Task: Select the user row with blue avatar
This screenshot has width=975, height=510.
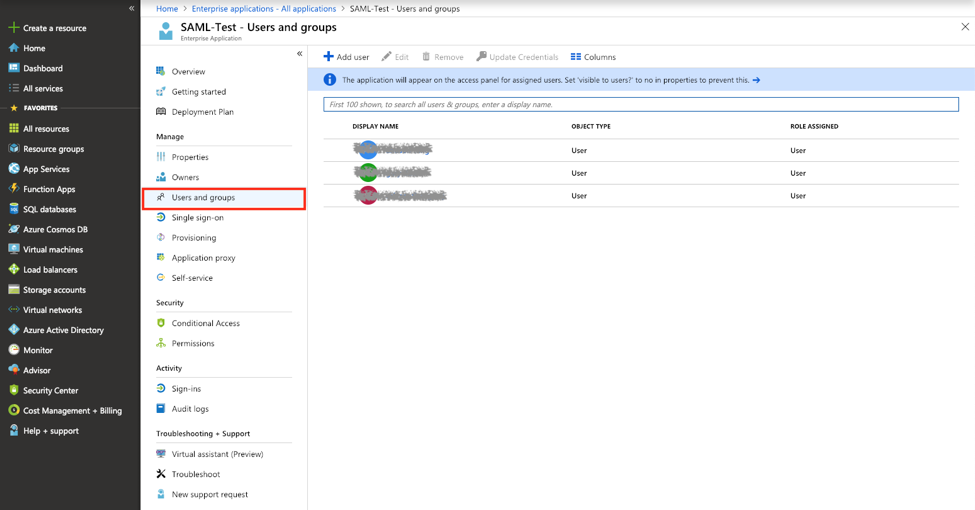Action: (x=640, y=150)
